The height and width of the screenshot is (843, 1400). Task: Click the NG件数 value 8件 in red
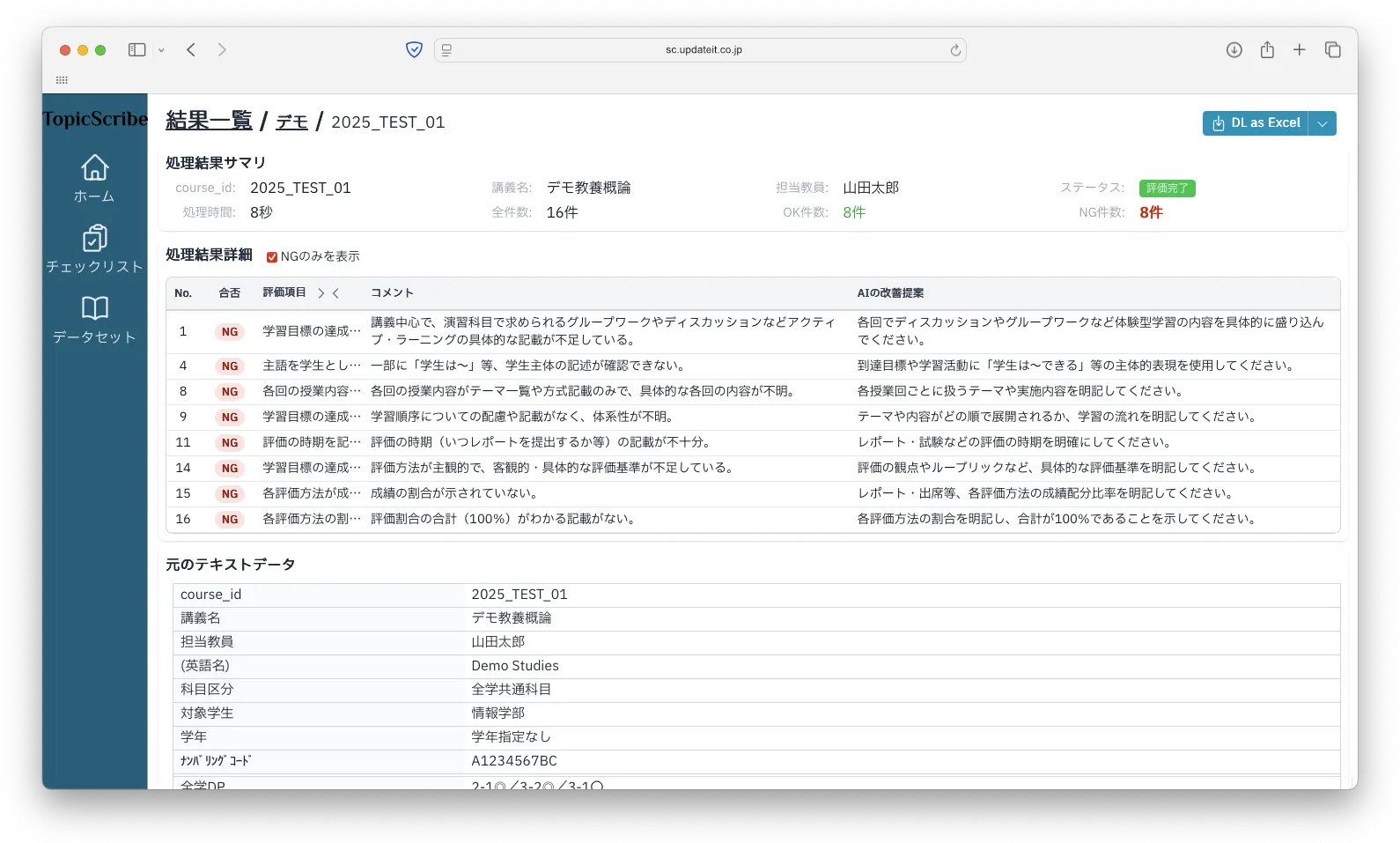click(1152, 212)
